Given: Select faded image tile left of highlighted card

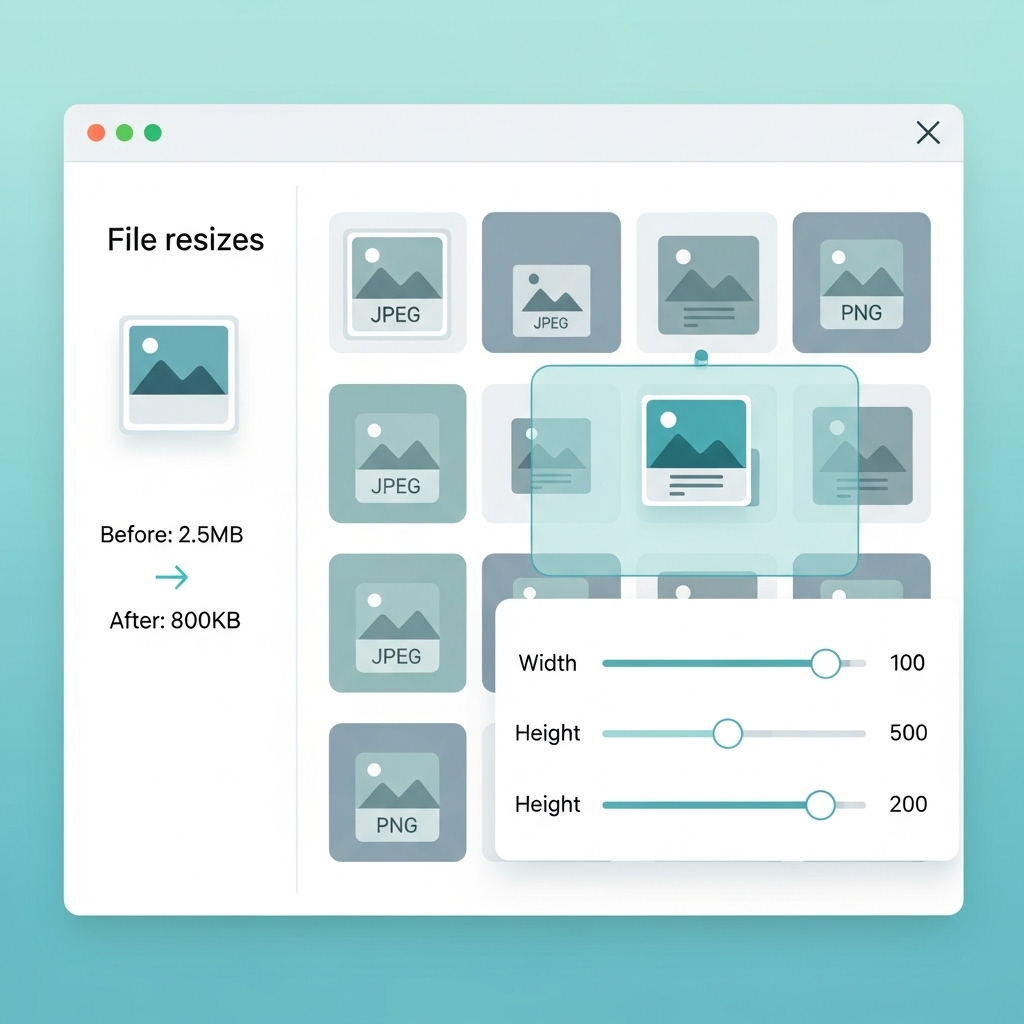Looking at the screenshot, I should point(550,455).
